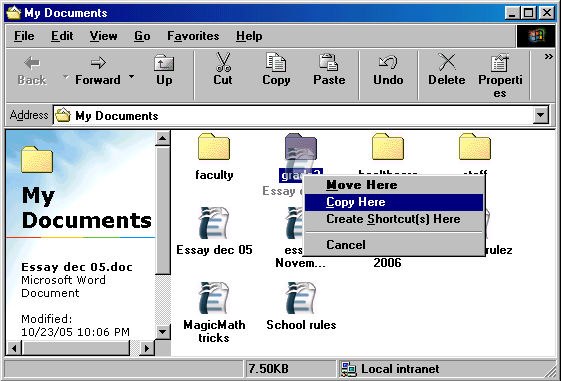This screenshot has width=561, height=381.
Task: Click the My Documents title bar icon
Action: click(14, 13)
